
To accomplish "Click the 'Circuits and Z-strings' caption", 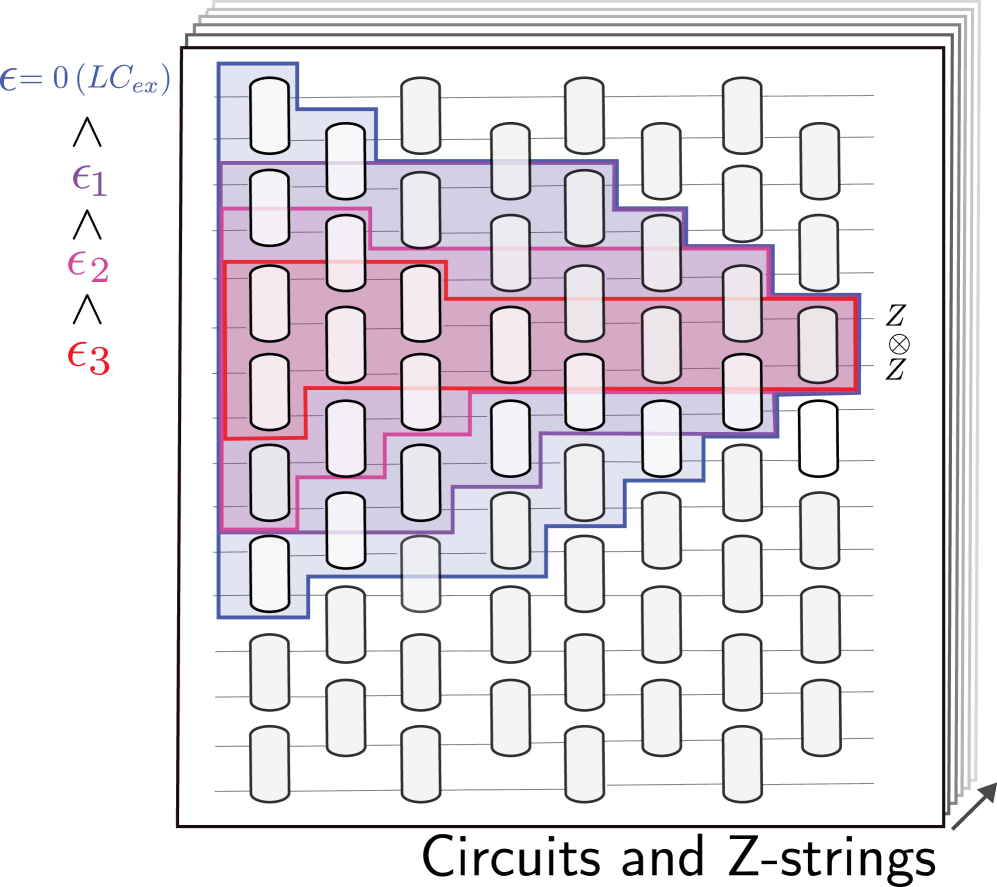I will coord(678,859).
